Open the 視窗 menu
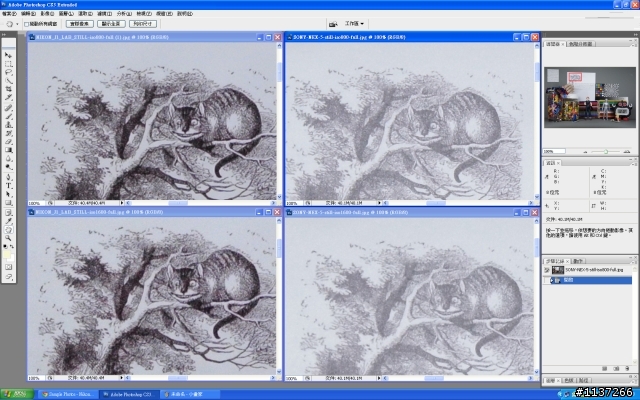The height and width of the screenshot is (400, 640). click(164, 13)
